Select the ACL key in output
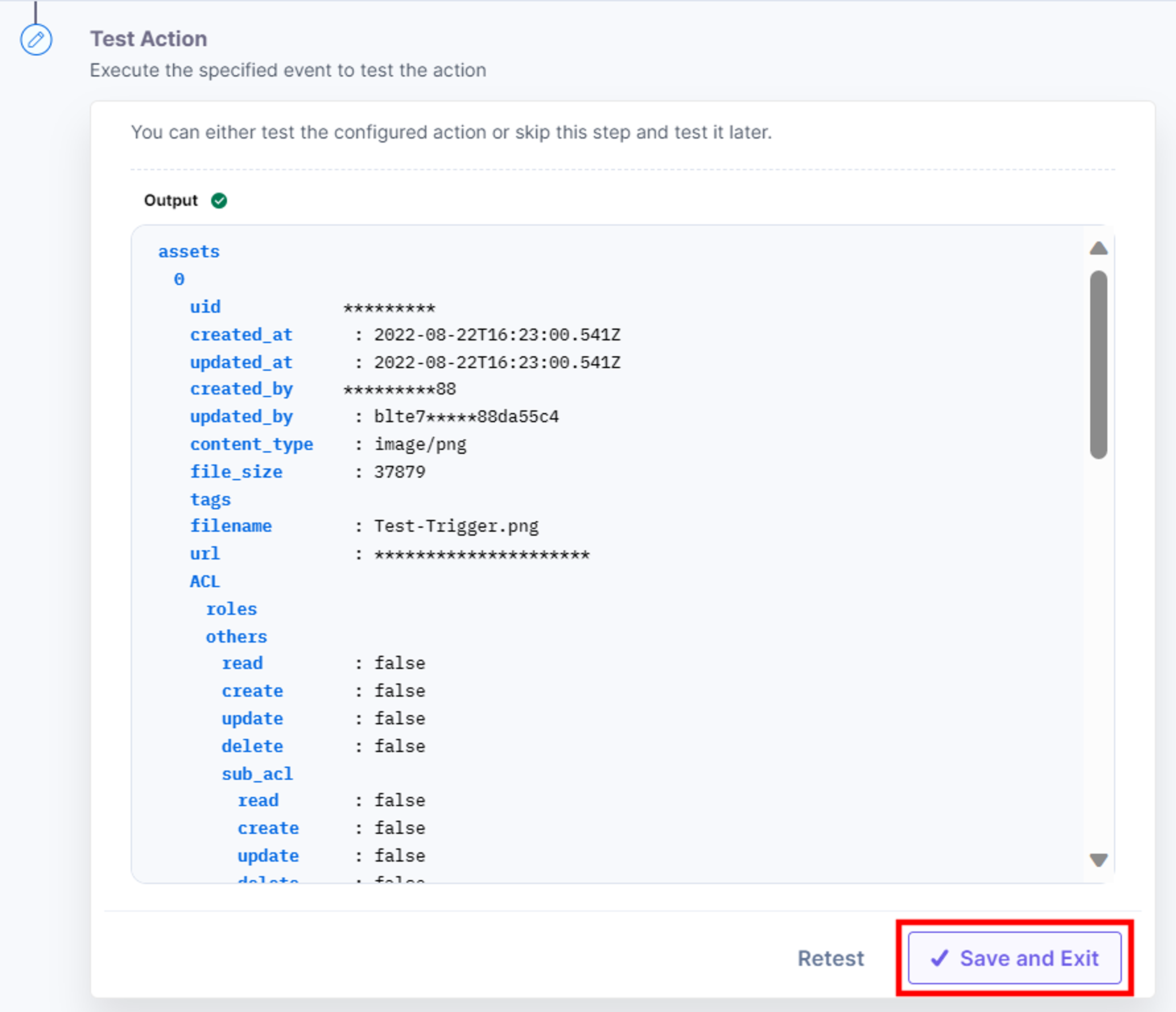This screenshot has width=1176, height=1012. coord(205,581)
